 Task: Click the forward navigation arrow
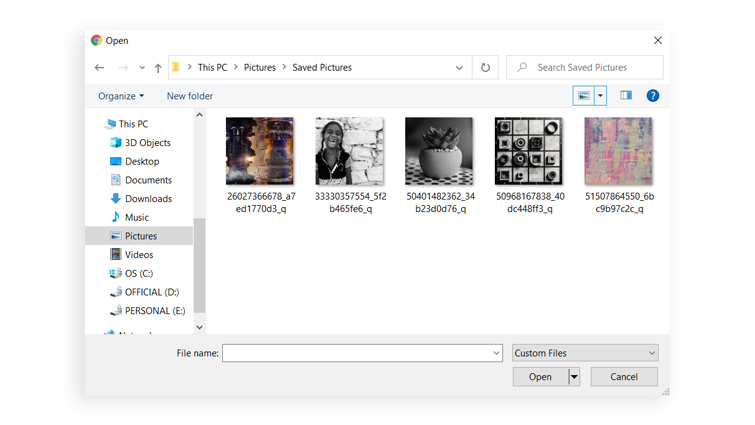pos(123,68)
